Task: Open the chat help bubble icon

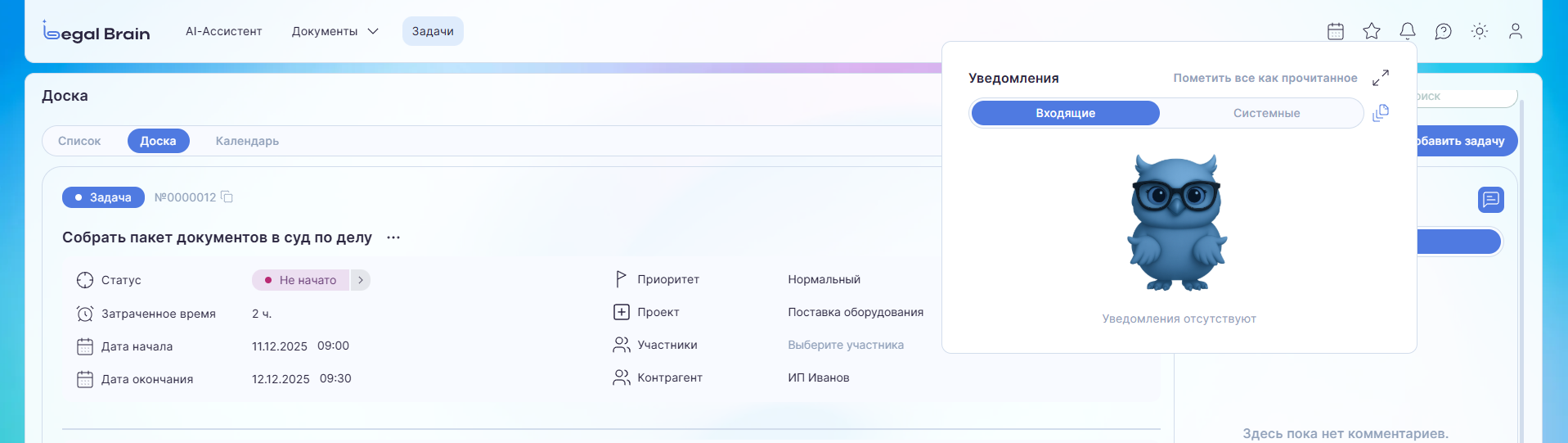Action: (x=1443, y=31)
